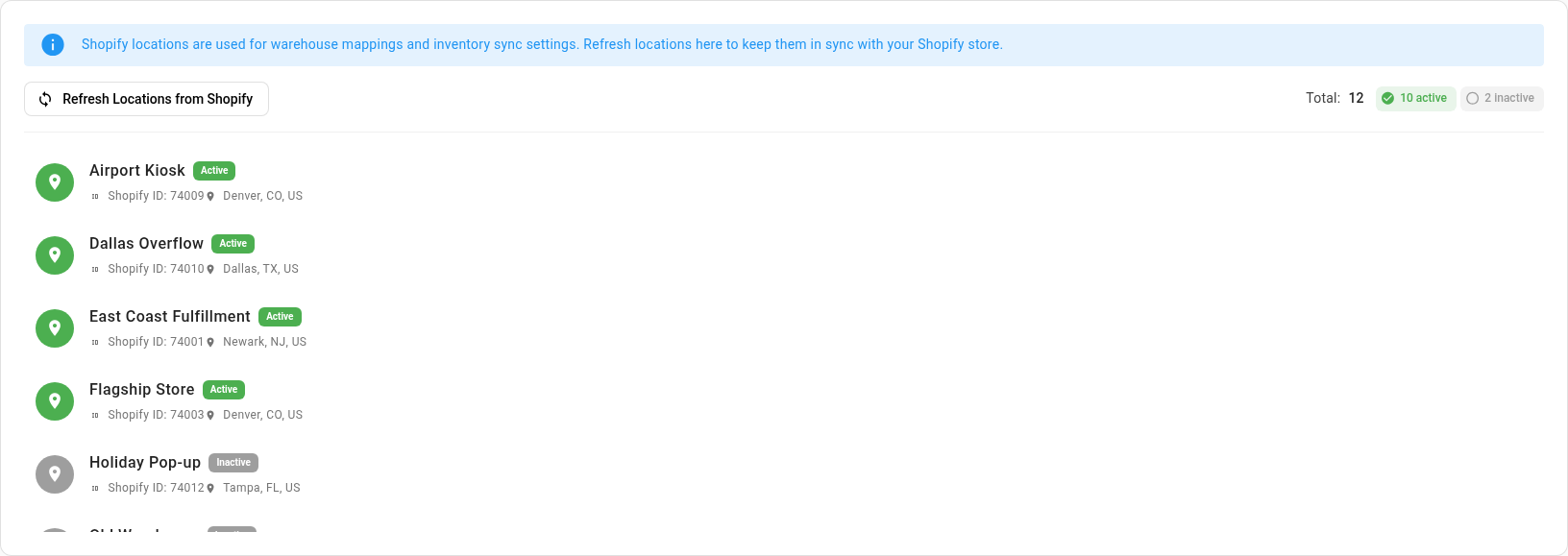Click Dallas Overflow location pin icon
Image resolution: width=1568 pixels, height=556 pixels.
(x=55, y=255)
